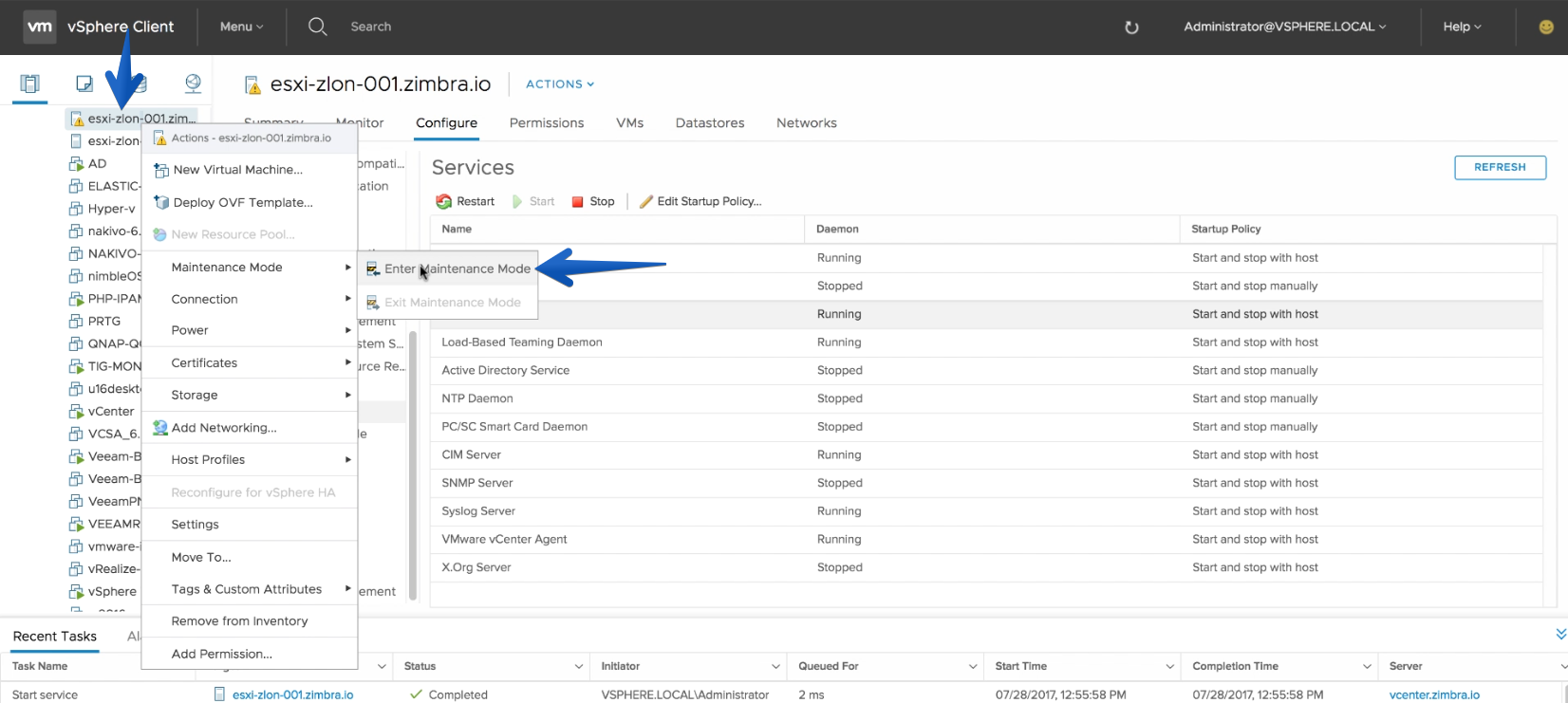Expand the Certificates submenu
Image resolution: width=1568 pixels, height=703 pixels.
click(250, 362)
